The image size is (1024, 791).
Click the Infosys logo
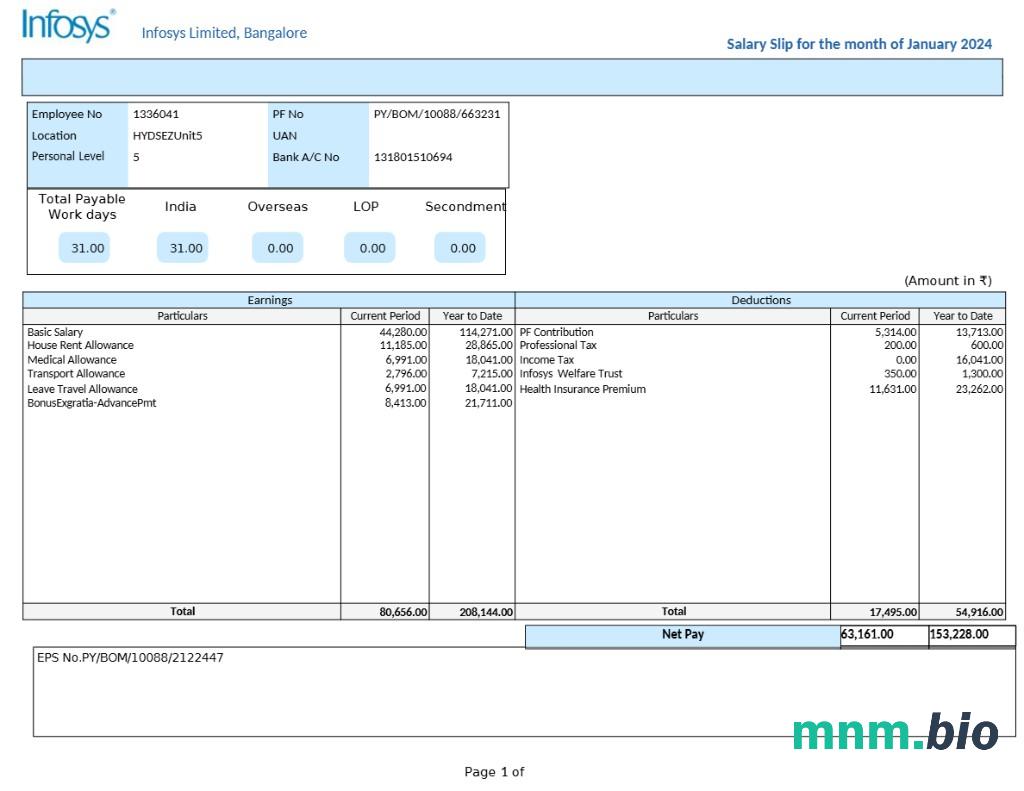pyautogui.click(x=67, y=26)
